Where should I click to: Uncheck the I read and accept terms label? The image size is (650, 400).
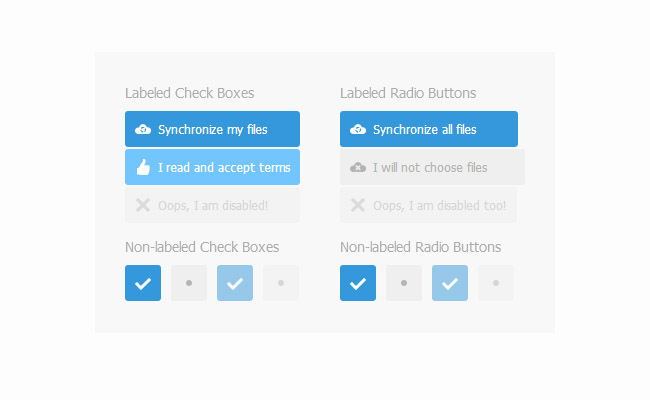pyautogui.click(x=224, y=167)
